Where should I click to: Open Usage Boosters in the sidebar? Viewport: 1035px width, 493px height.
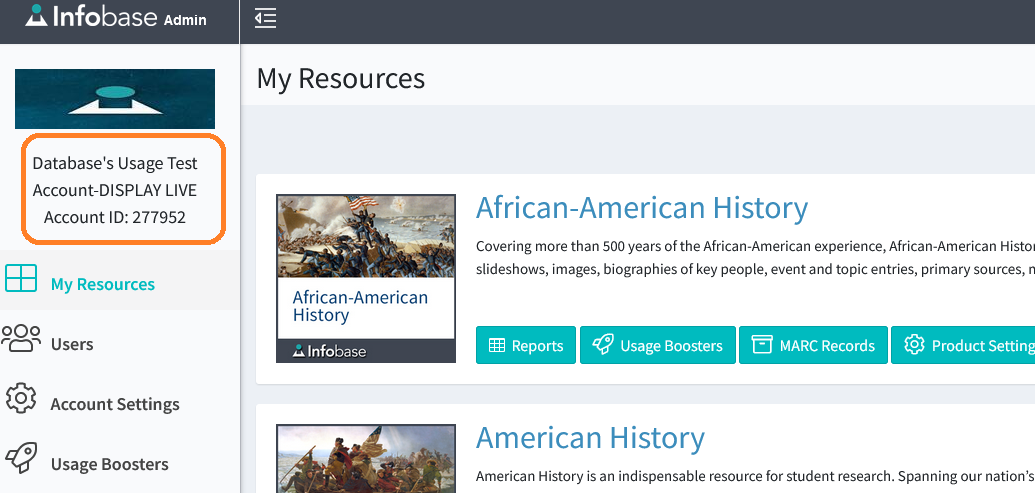(x=110, y=464)
